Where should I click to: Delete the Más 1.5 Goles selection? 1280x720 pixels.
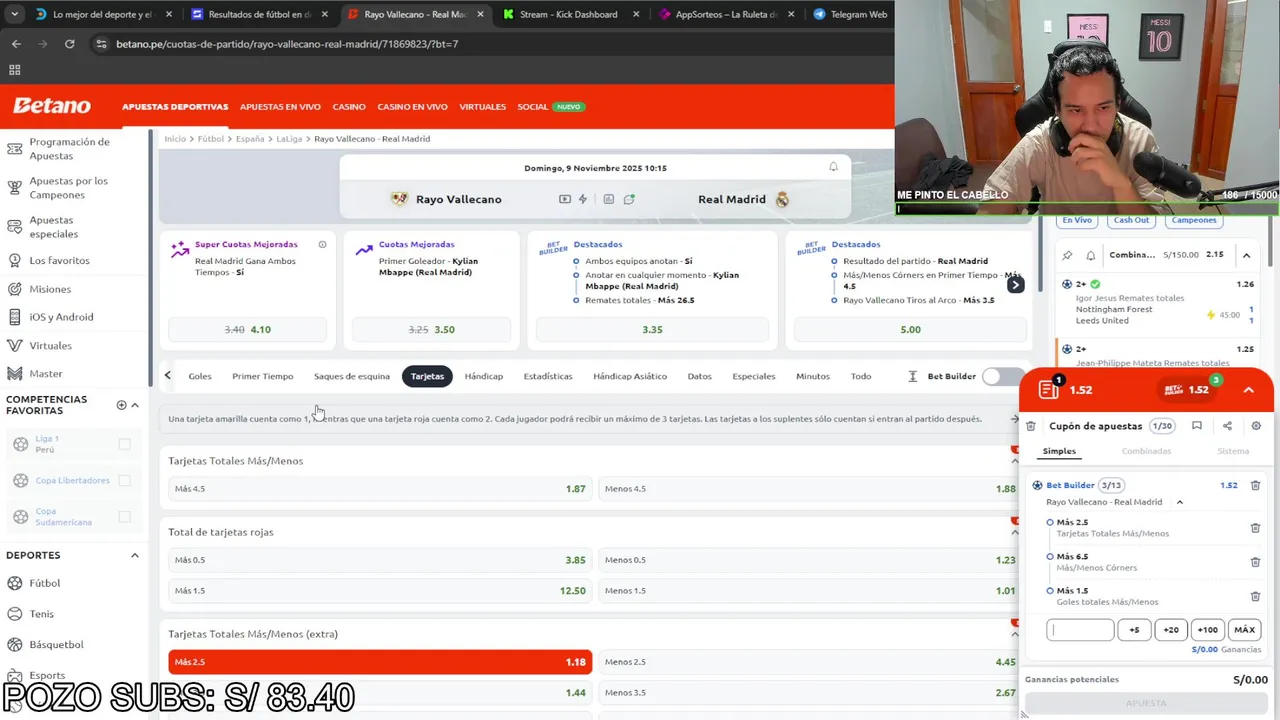[1255, 596]
